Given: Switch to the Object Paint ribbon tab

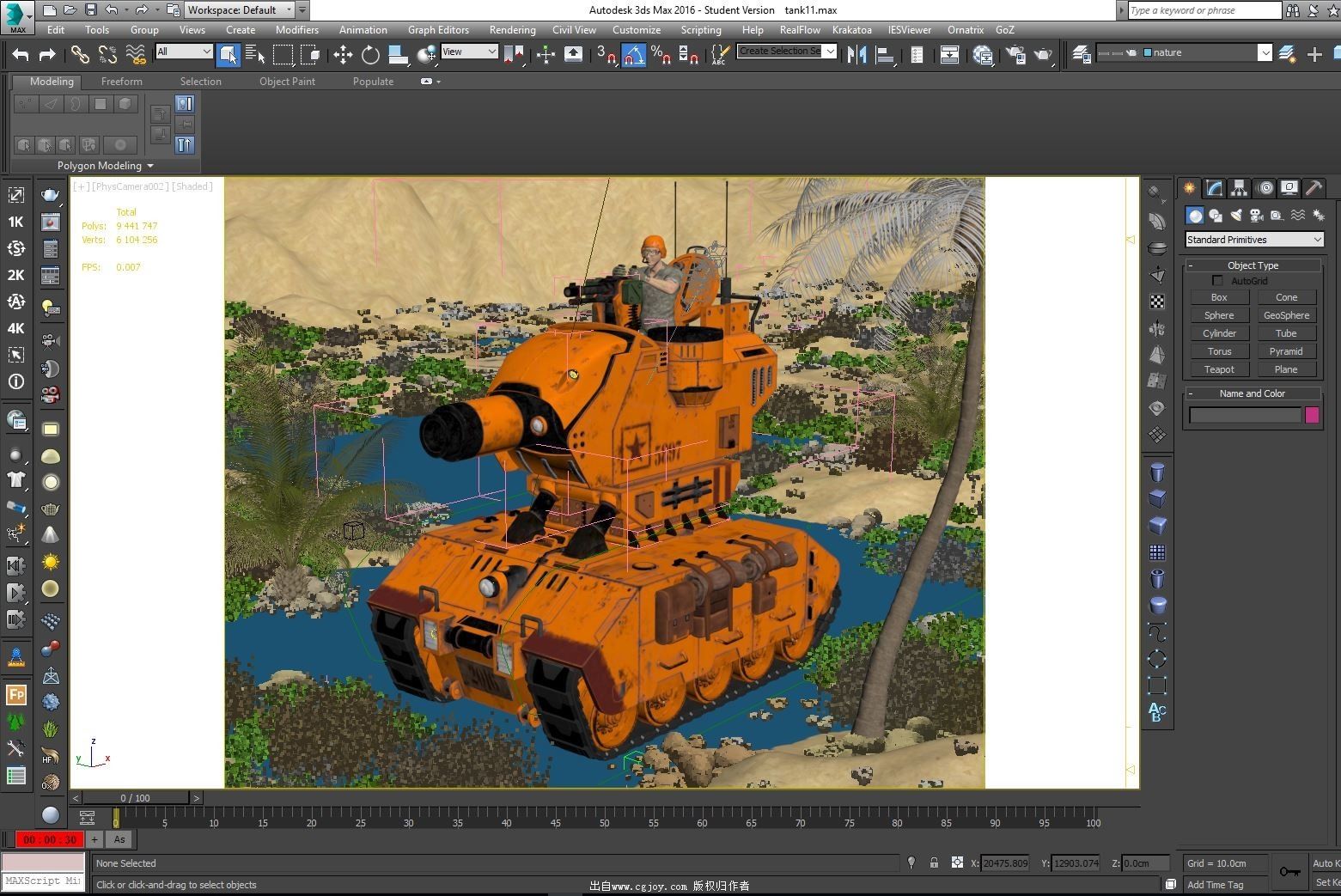Looking at the screenshot, I should (x=287, y=82).
